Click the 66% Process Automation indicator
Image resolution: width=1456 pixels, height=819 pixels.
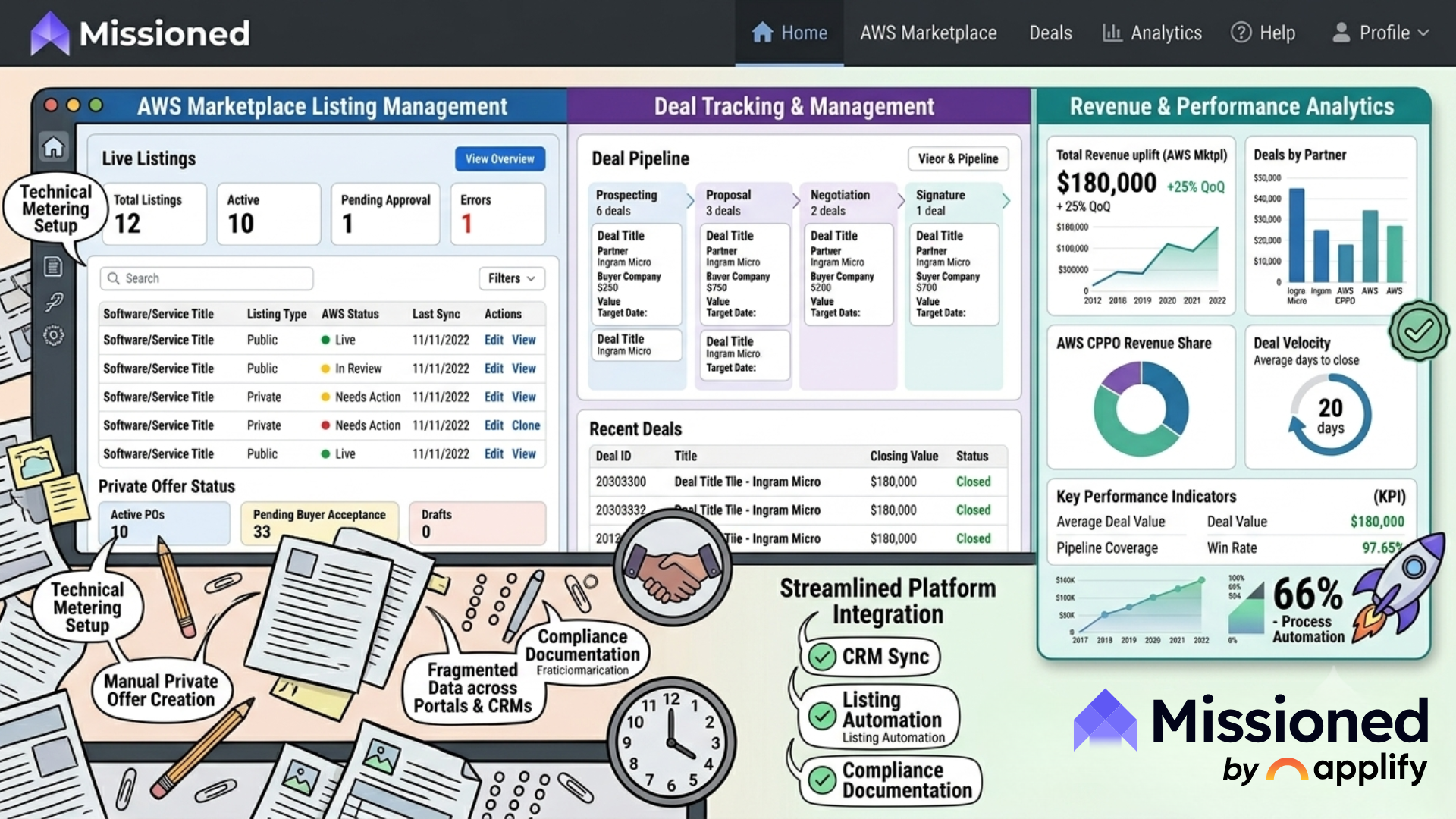[1310, 609]
